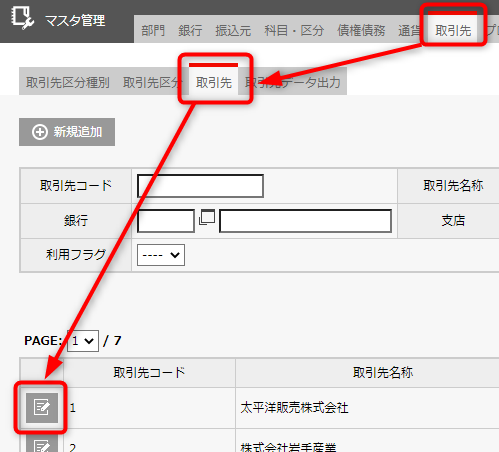Open the 利用フラグ dropdown
The height and width of the screenshot is (452, 499).
[161, 255]
